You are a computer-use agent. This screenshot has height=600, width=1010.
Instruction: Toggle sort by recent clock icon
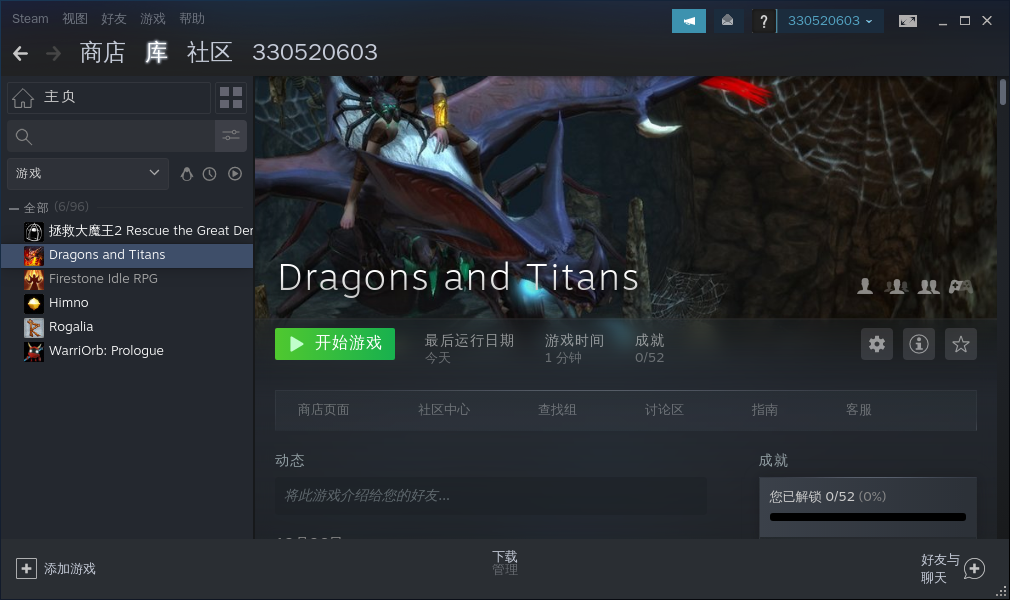coord(209,174)
